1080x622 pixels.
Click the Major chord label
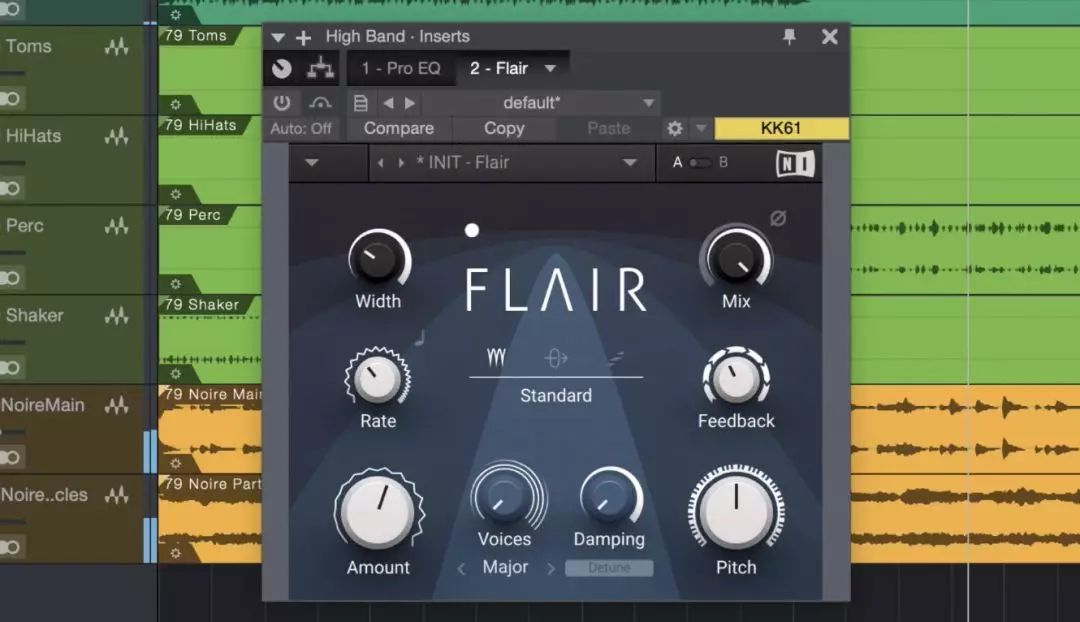pyautogui.click(x=505, y=568)
